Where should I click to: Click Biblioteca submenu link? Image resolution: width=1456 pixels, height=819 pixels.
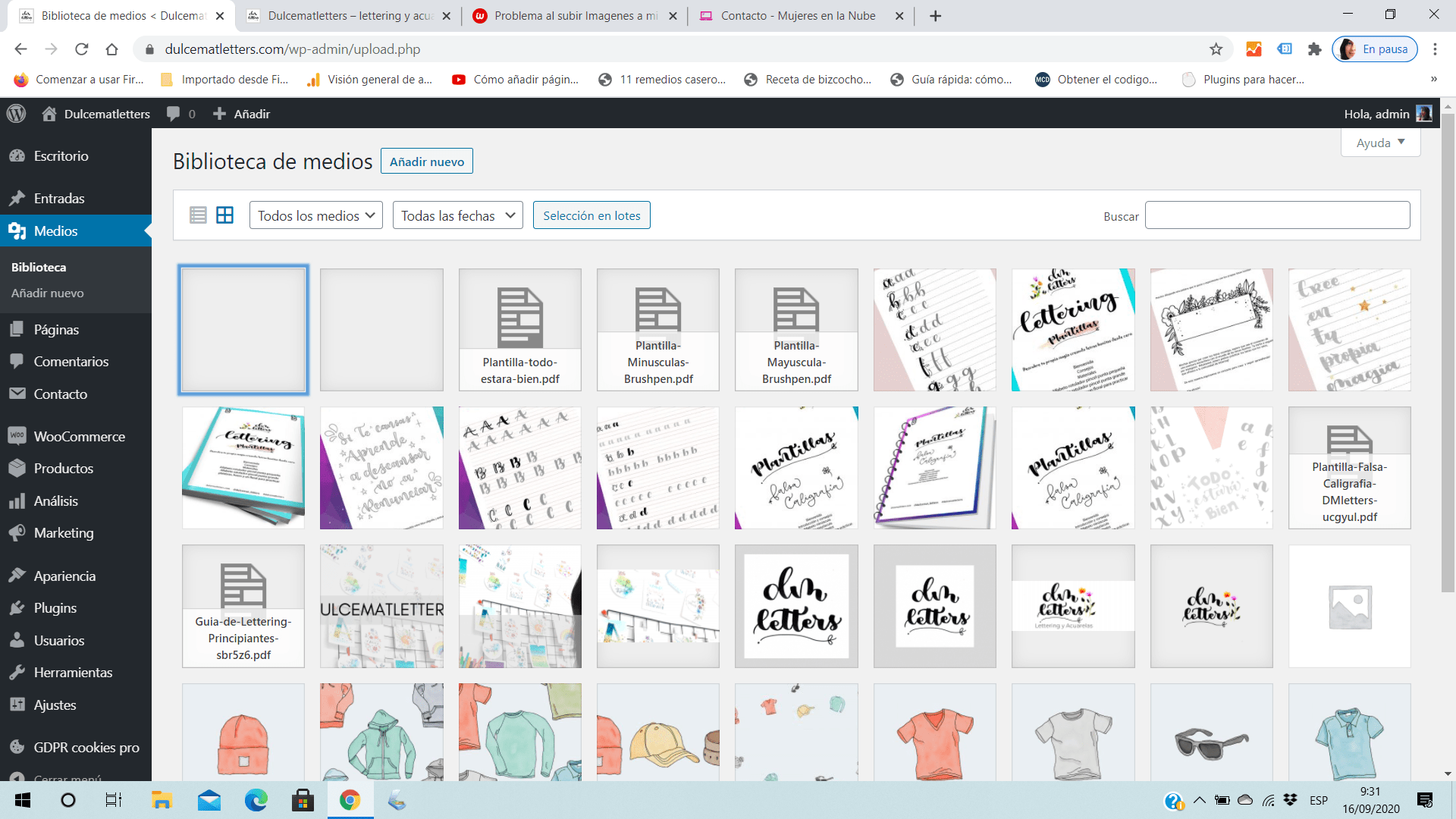click(39, 267)
